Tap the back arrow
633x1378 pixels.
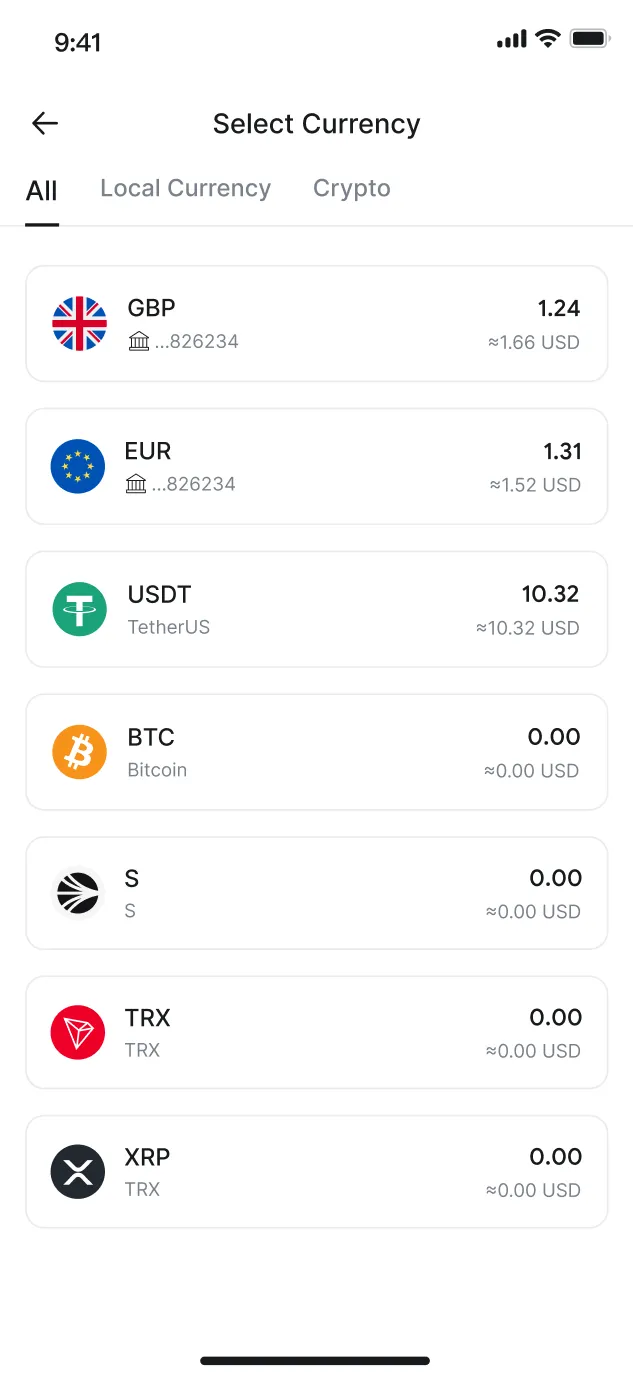pos(44,123)
